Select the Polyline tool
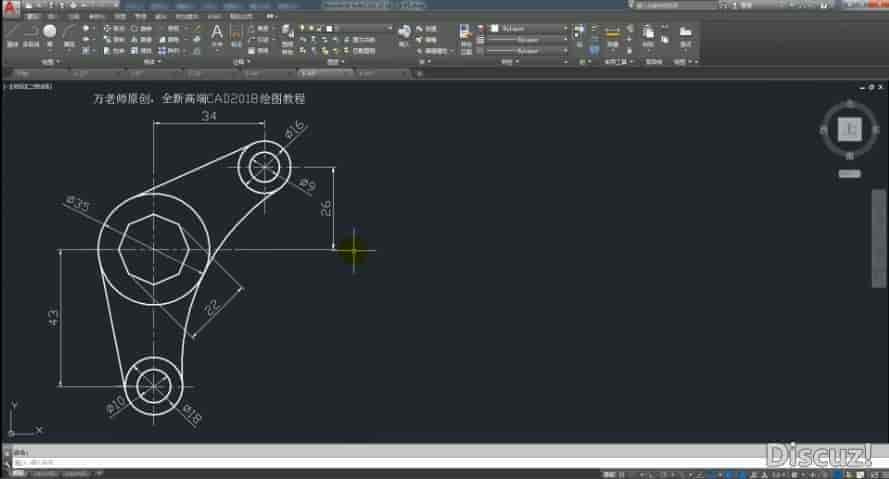The height and width of the screenshot is (479, 889). (x=31, y=35)
